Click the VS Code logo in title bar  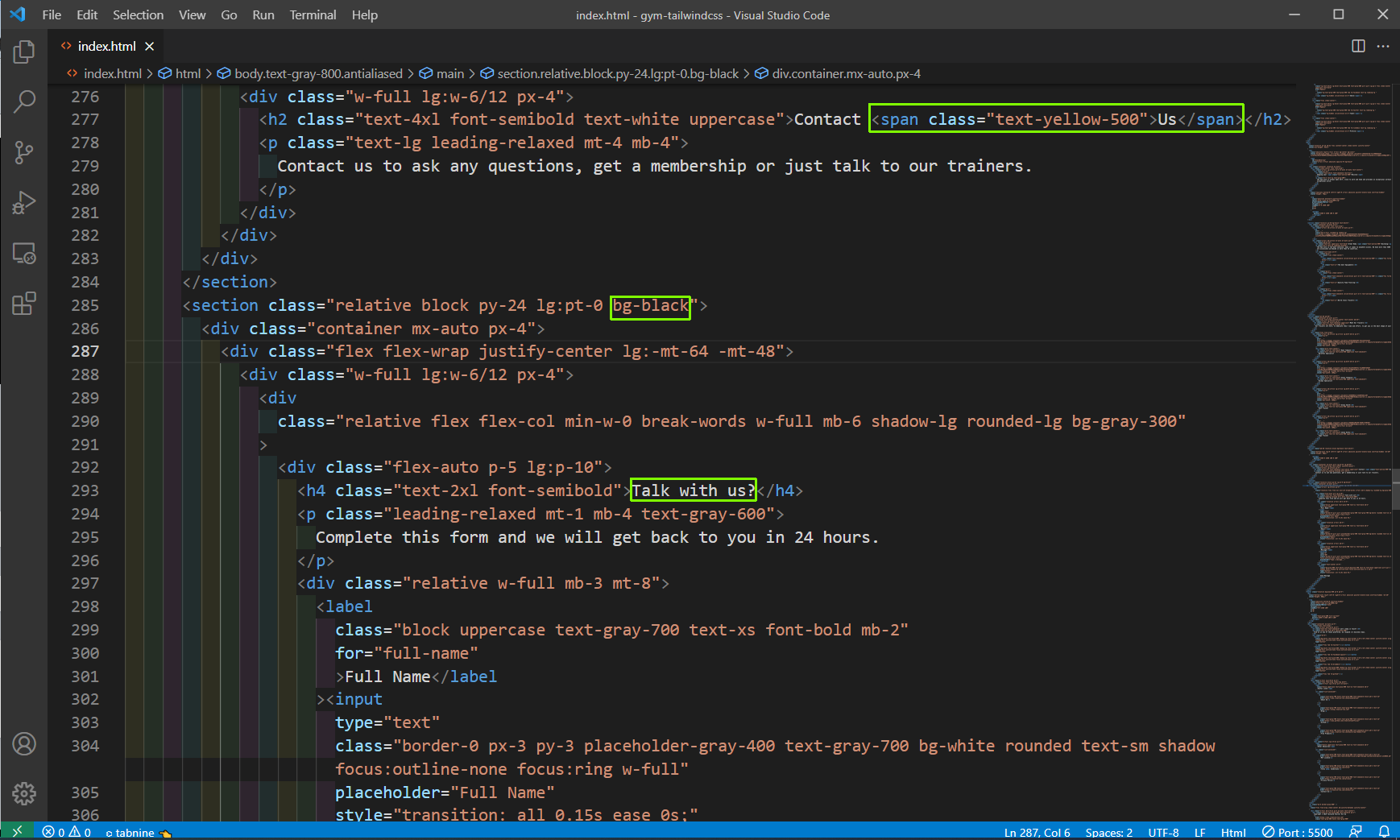(x=17, y=14)
